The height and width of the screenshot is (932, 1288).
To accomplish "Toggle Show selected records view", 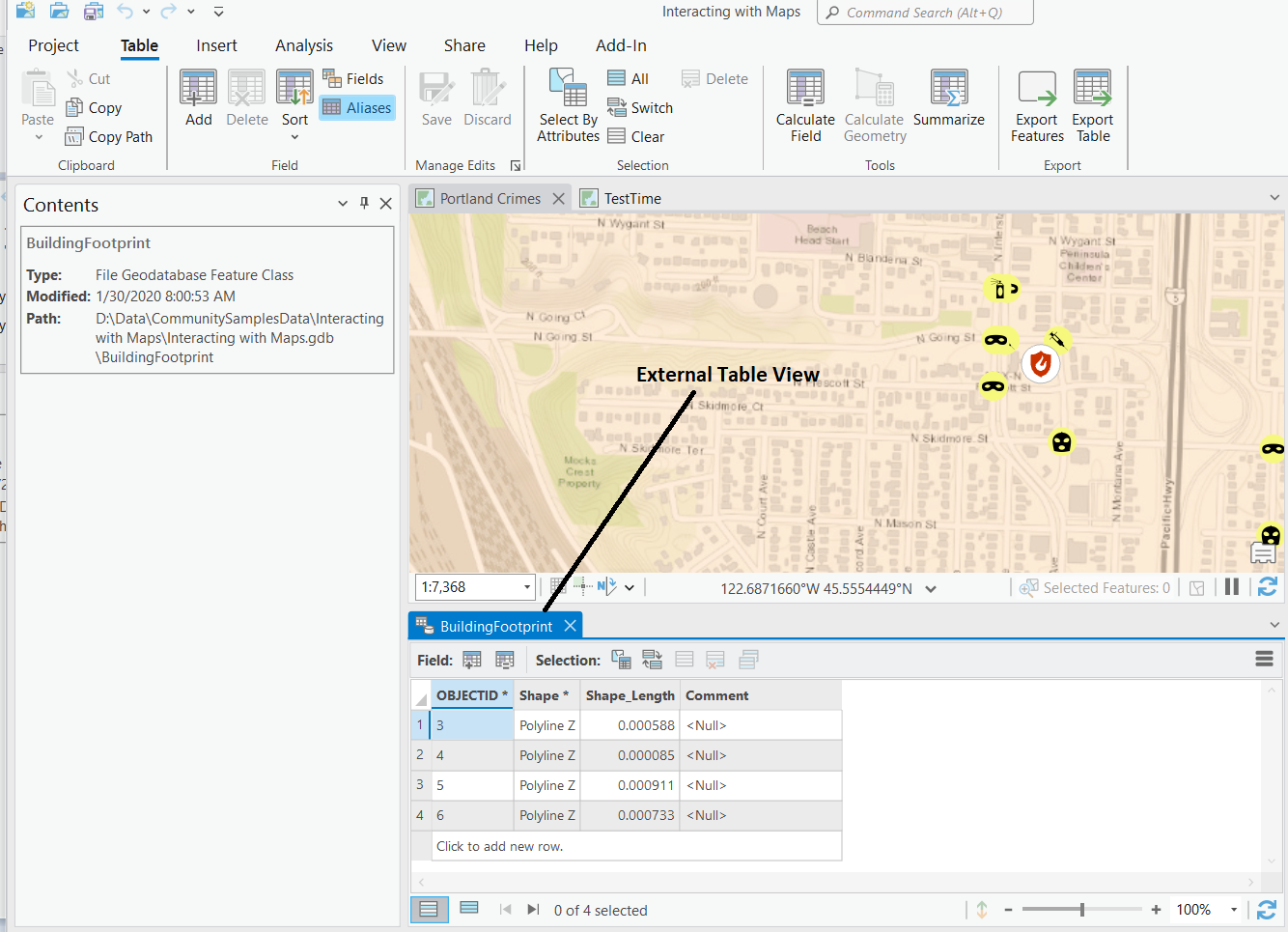I will (x=469, y=909).
